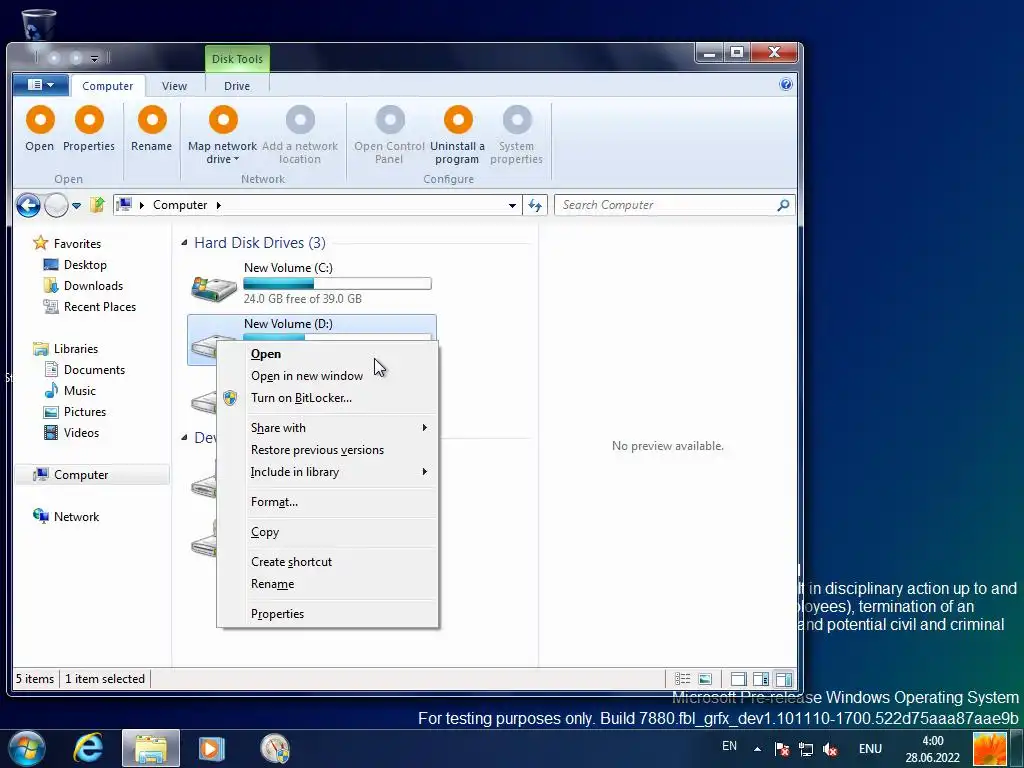
Task: Expand Include in library submenu arrow
Action: 424,472
